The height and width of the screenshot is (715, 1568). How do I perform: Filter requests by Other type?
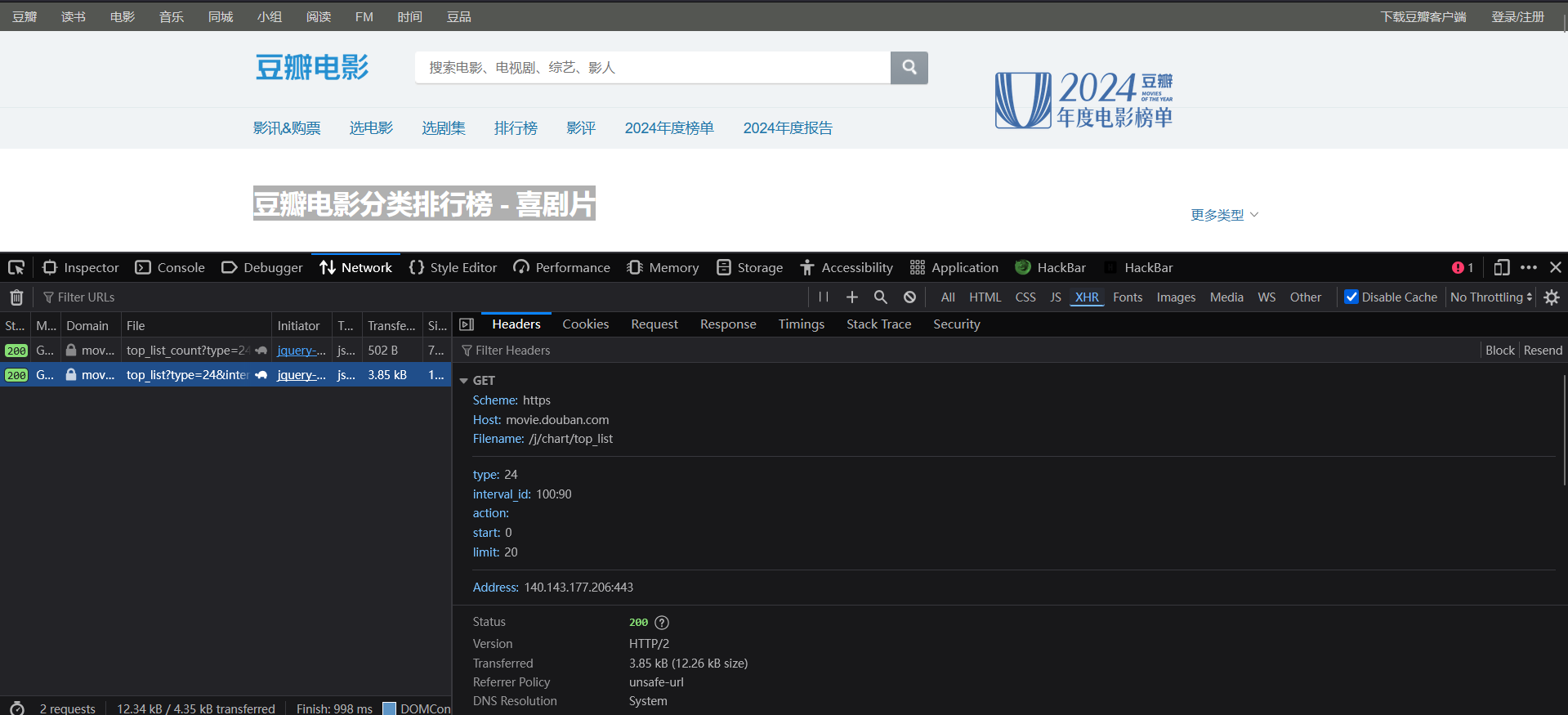1306,297
